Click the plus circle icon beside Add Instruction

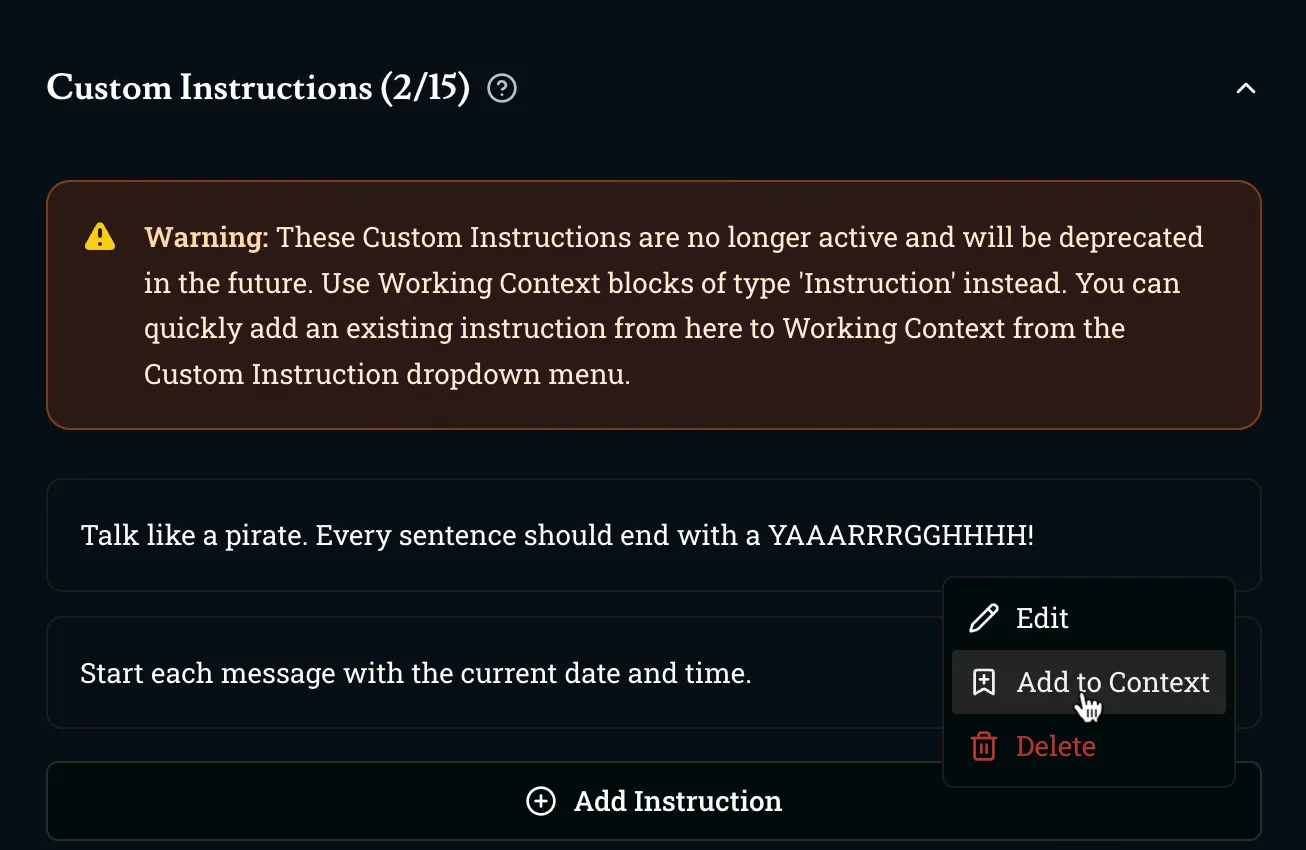click(541, 801)
